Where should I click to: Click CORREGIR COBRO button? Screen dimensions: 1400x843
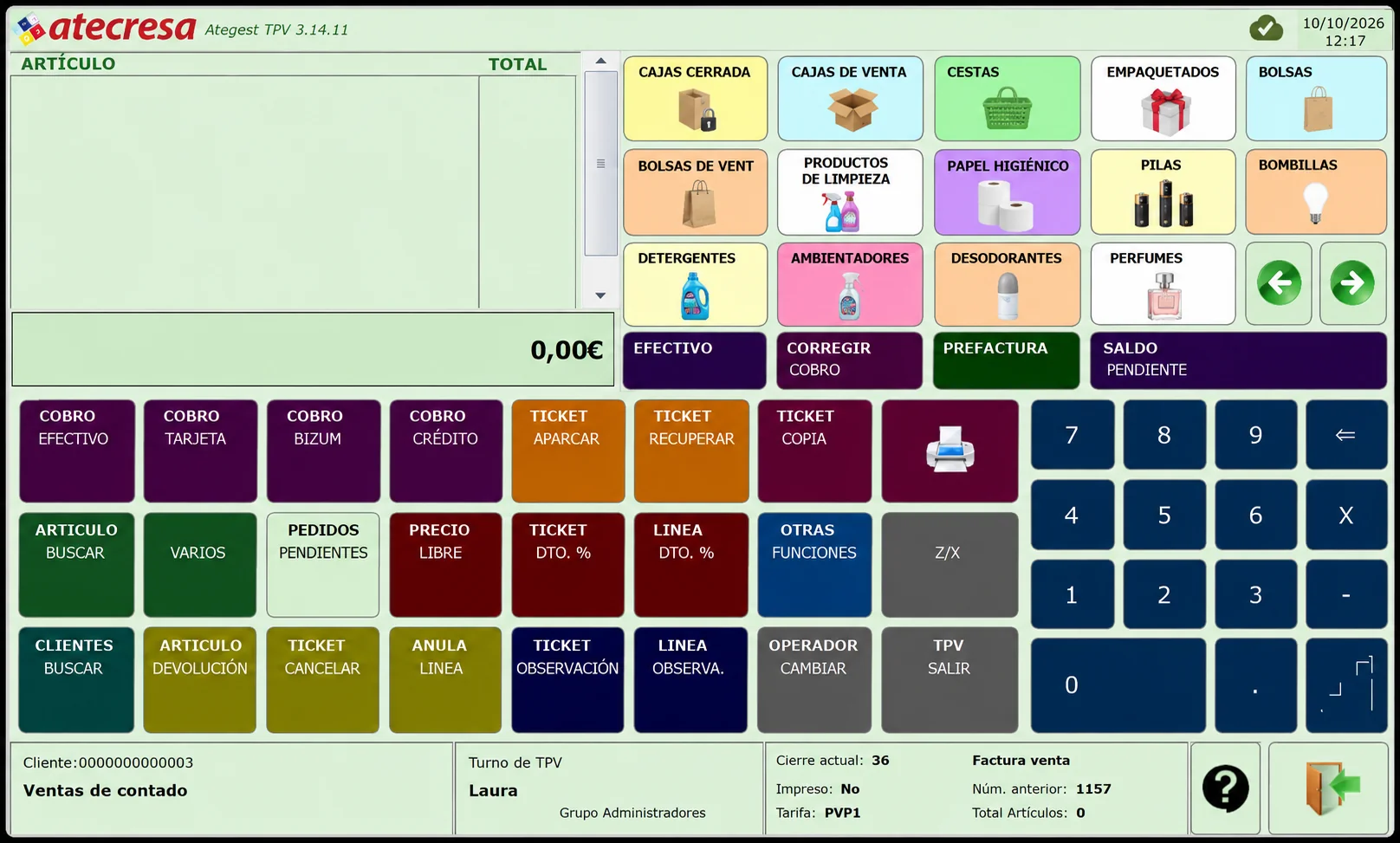tap(849, 360)
